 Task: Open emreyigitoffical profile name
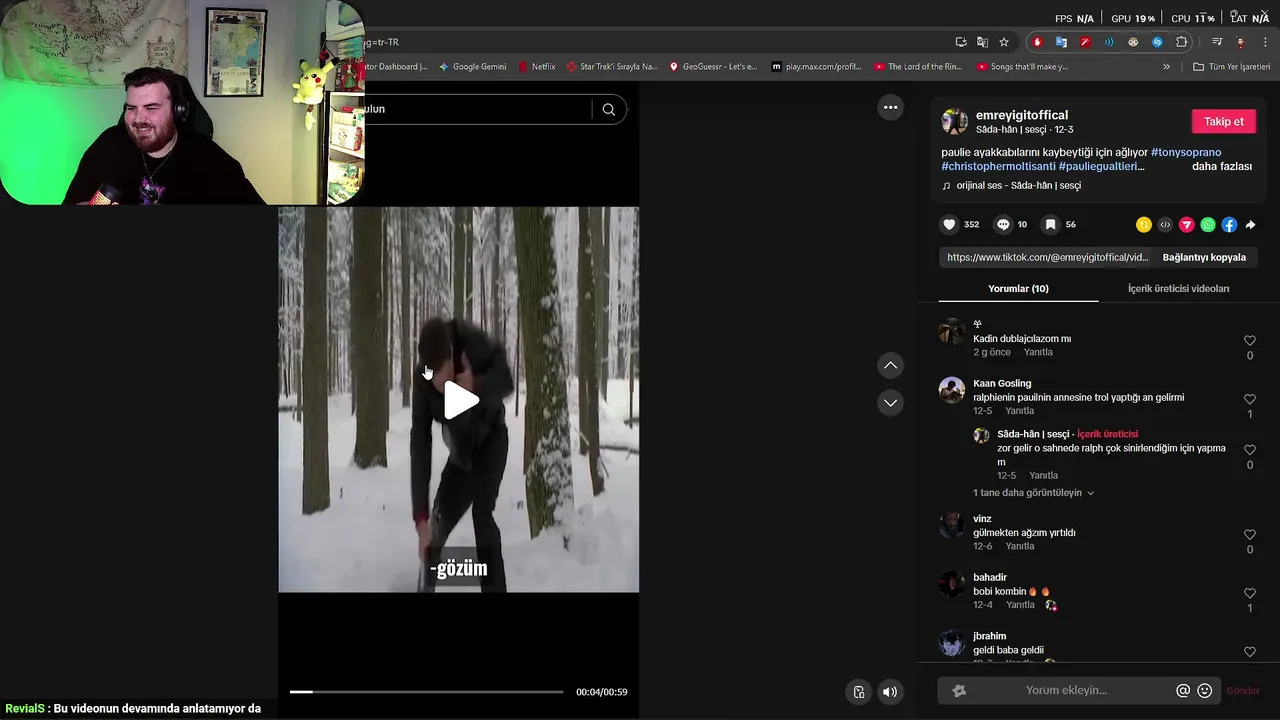(1022, 115)
